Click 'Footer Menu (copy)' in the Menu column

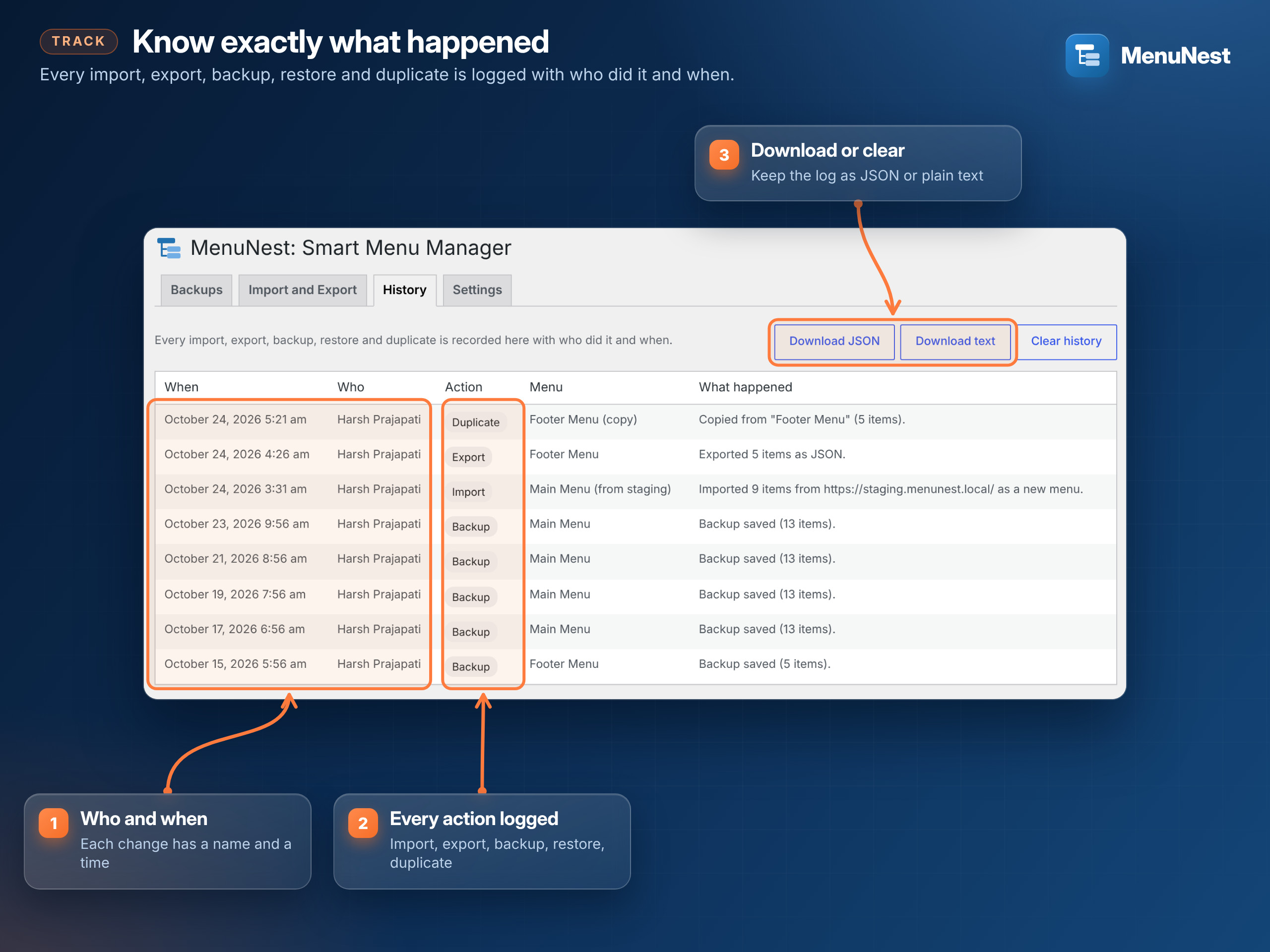click(x=583, y=419)
